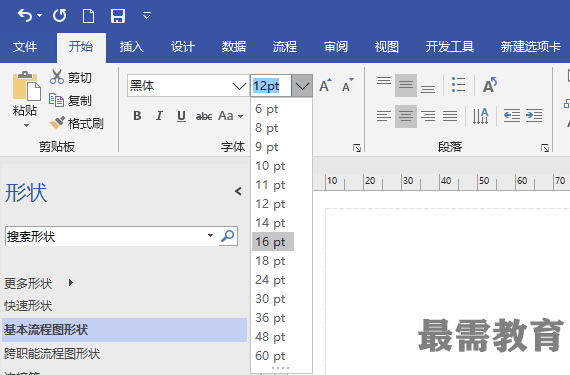Viewport: 570px width, 375px height.
Task: Open the undo history dropdown arrow
Action: (40, 16)
